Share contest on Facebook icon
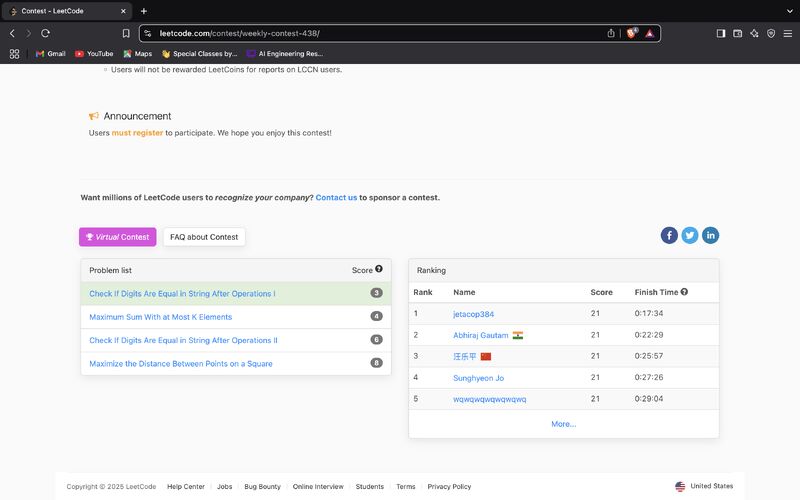The height and width of the screenshot is (500, 800). point(669,235)
